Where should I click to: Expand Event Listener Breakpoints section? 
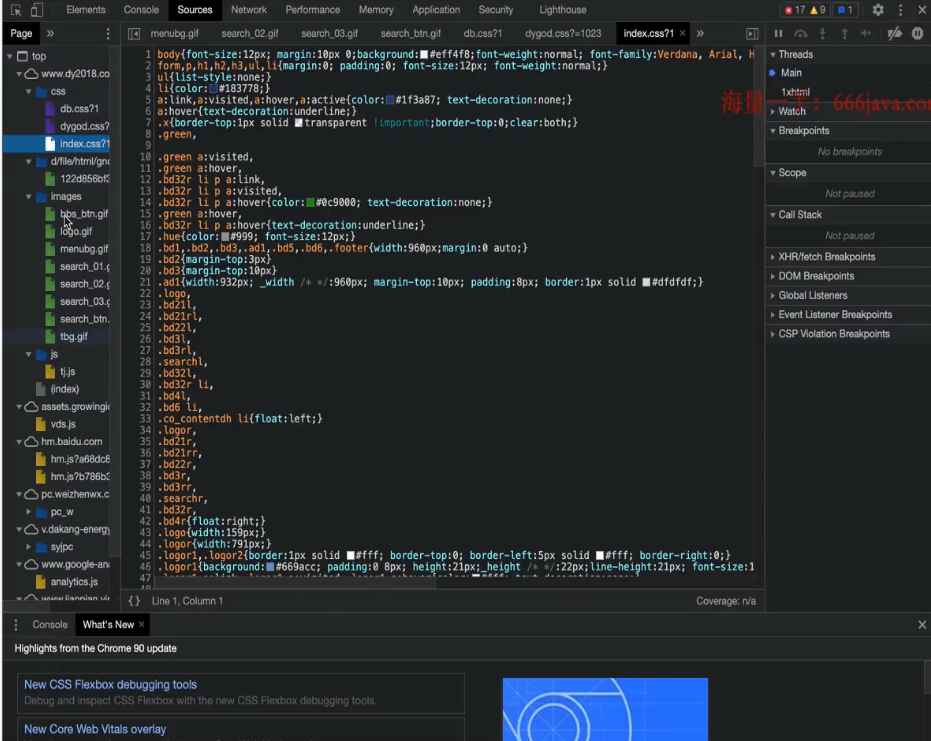(x=773, y=315)
